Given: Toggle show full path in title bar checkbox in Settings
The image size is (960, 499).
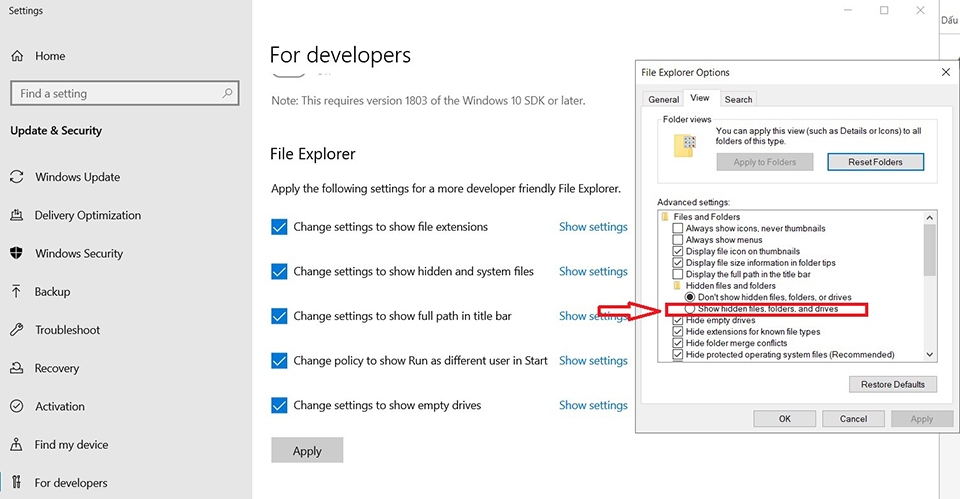Looking at the screenshot, I should click(x=279, y=316).
